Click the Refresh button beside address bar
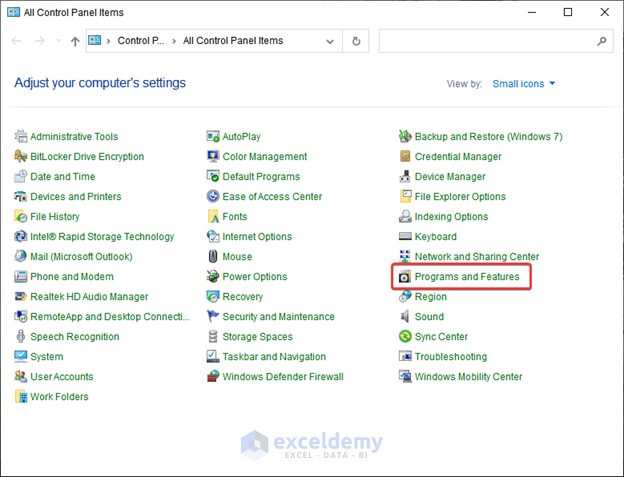 357,42
